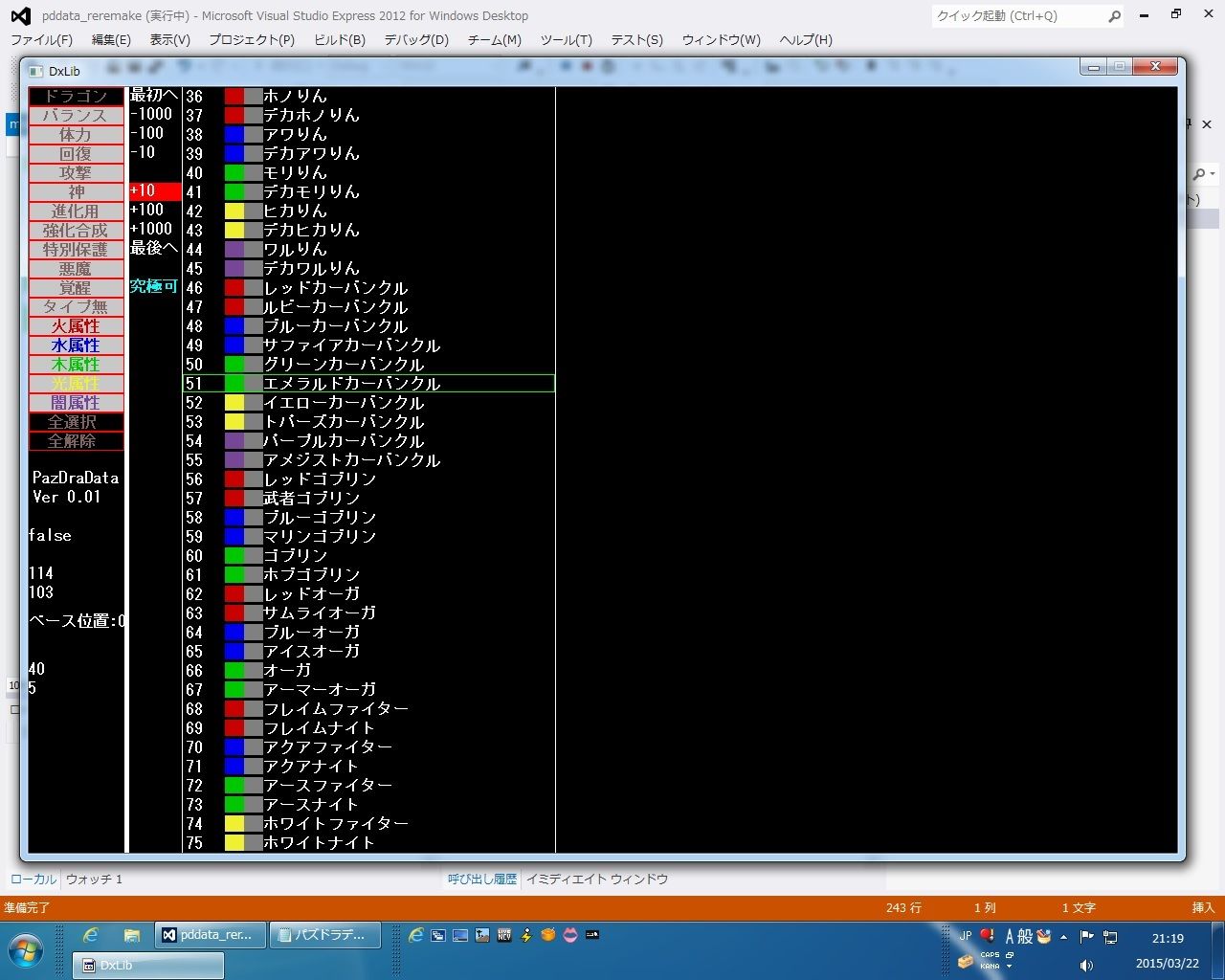Select row 75 ホワイトナイト

point(368,842)
